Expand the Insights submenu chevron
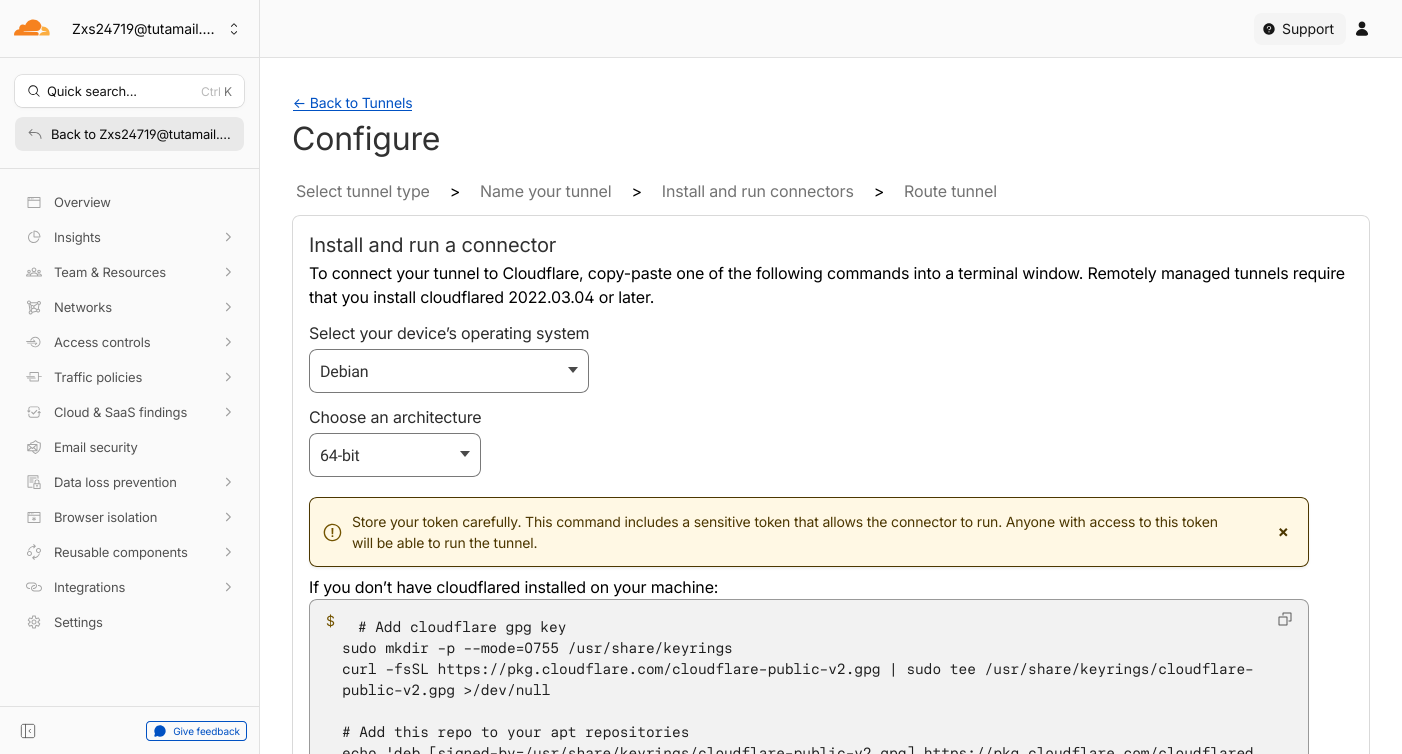Image resolution: width=1402 pixels, height=754 pixels. pos(228,237)
